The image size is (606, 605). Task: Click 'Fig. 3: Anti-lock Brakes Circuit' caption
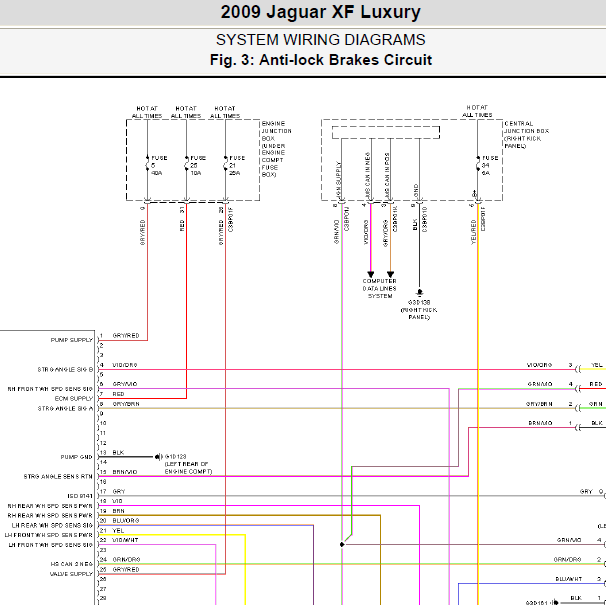pyautogui.click(x=320, y=60)
